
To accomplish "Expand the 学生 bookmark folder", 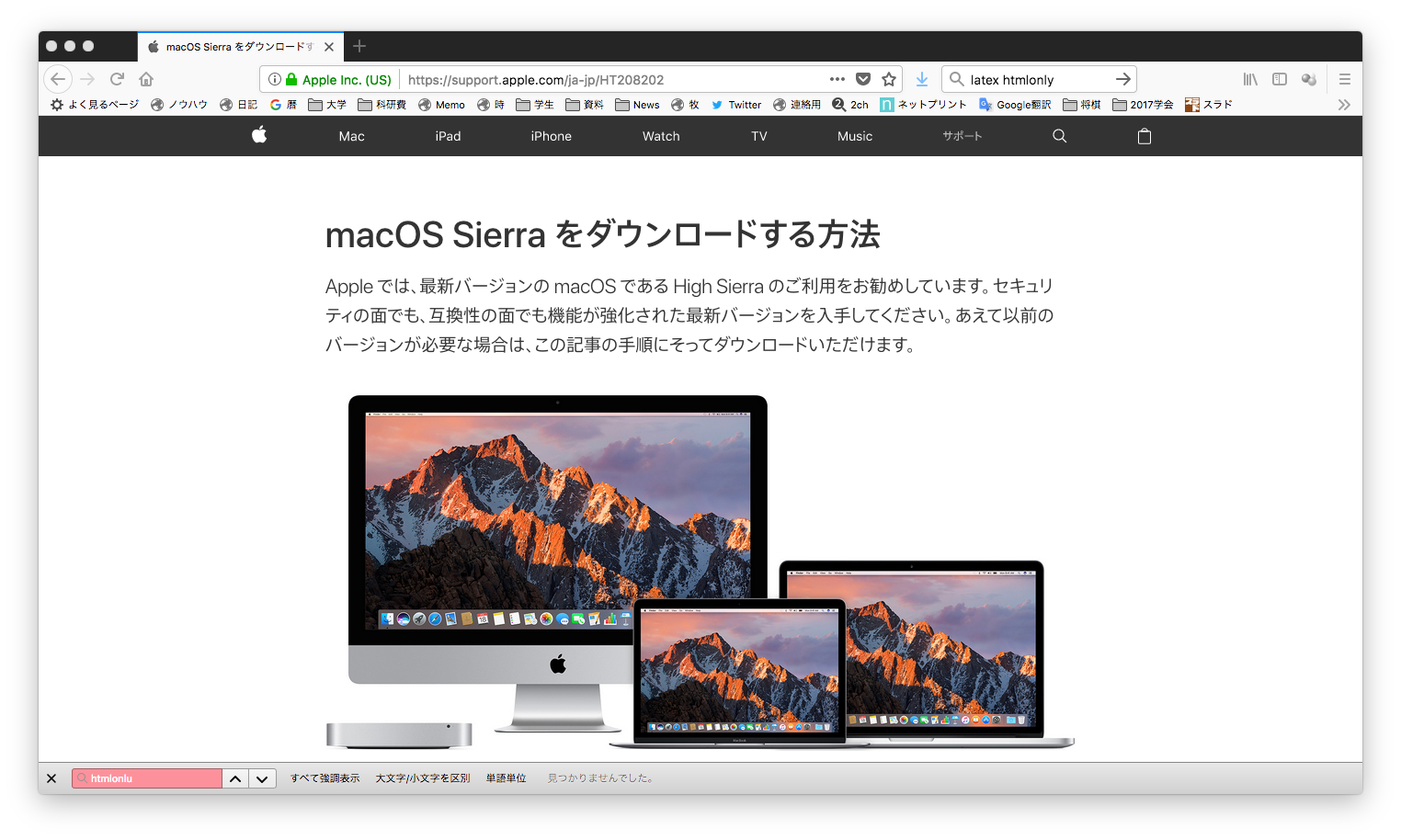I will click(x=535, y=105).
